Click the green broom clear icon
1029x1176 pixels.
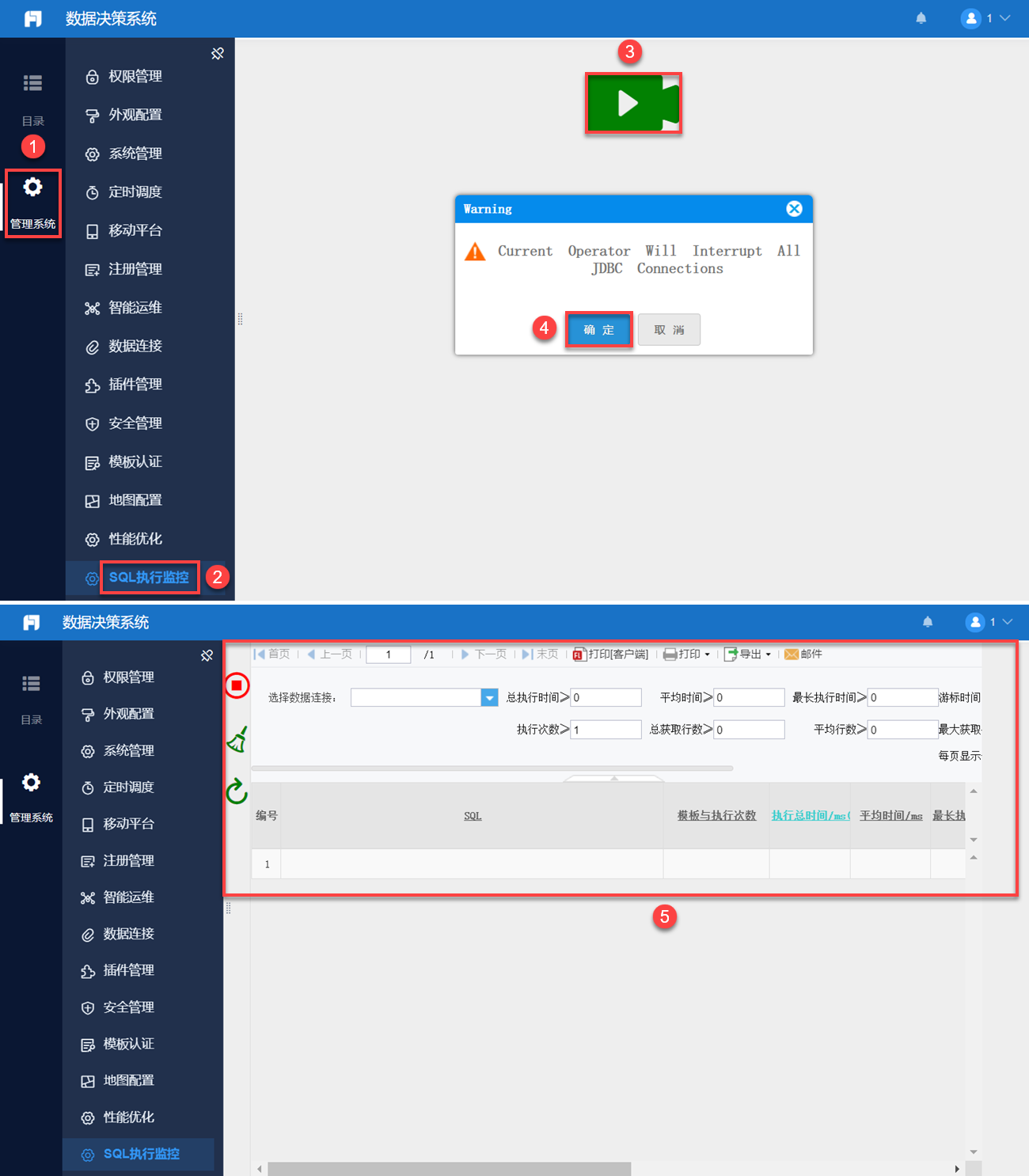(x=237, y=739)
